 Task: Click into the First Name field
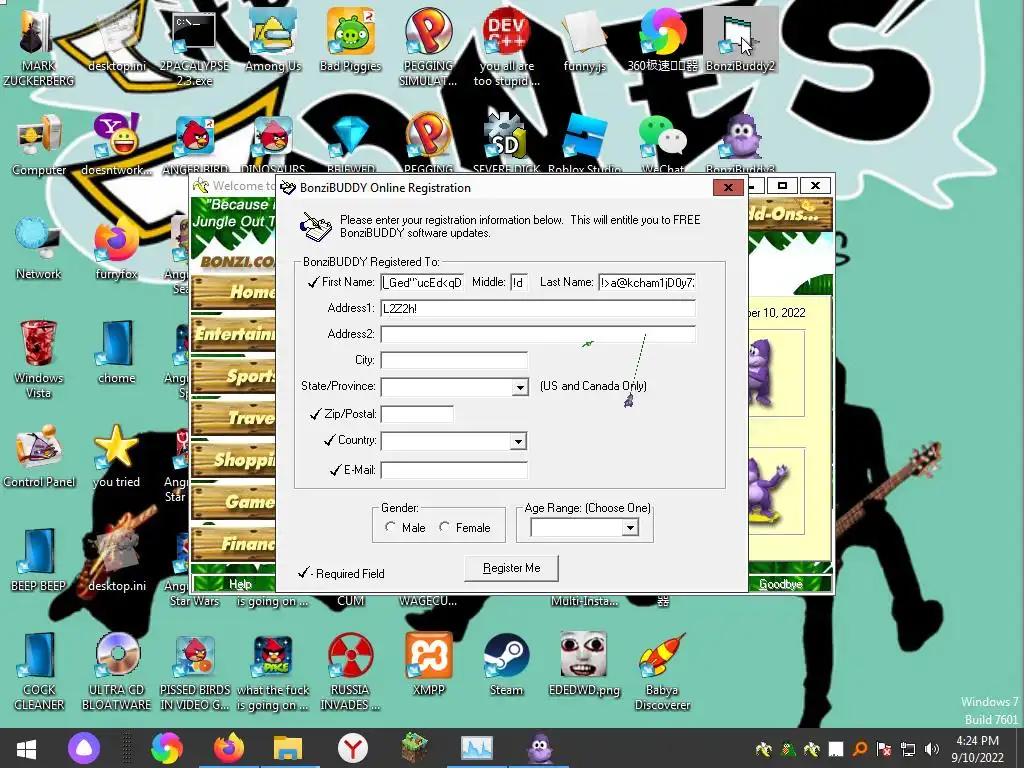[x=423, y=282]
